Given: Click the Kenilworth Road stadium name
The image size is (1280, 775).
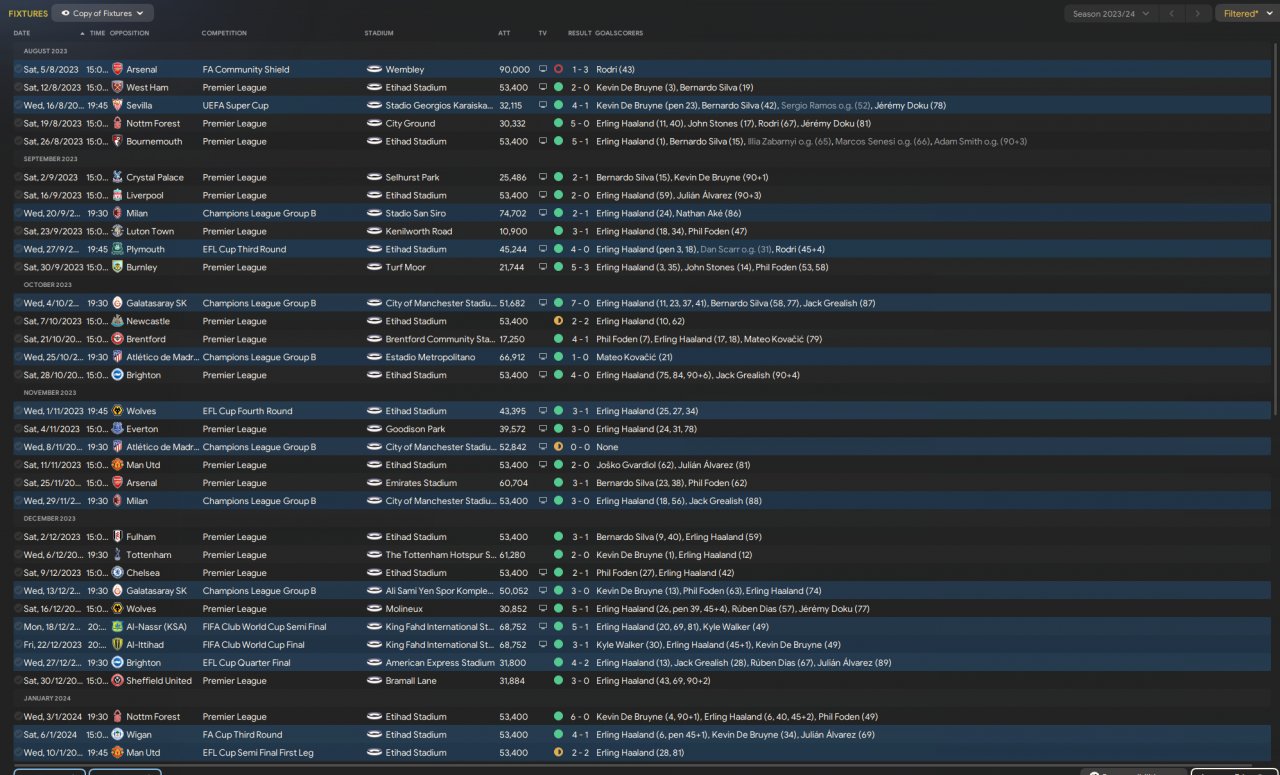Looking at the screenshot, I should click(x=419, y=232).
